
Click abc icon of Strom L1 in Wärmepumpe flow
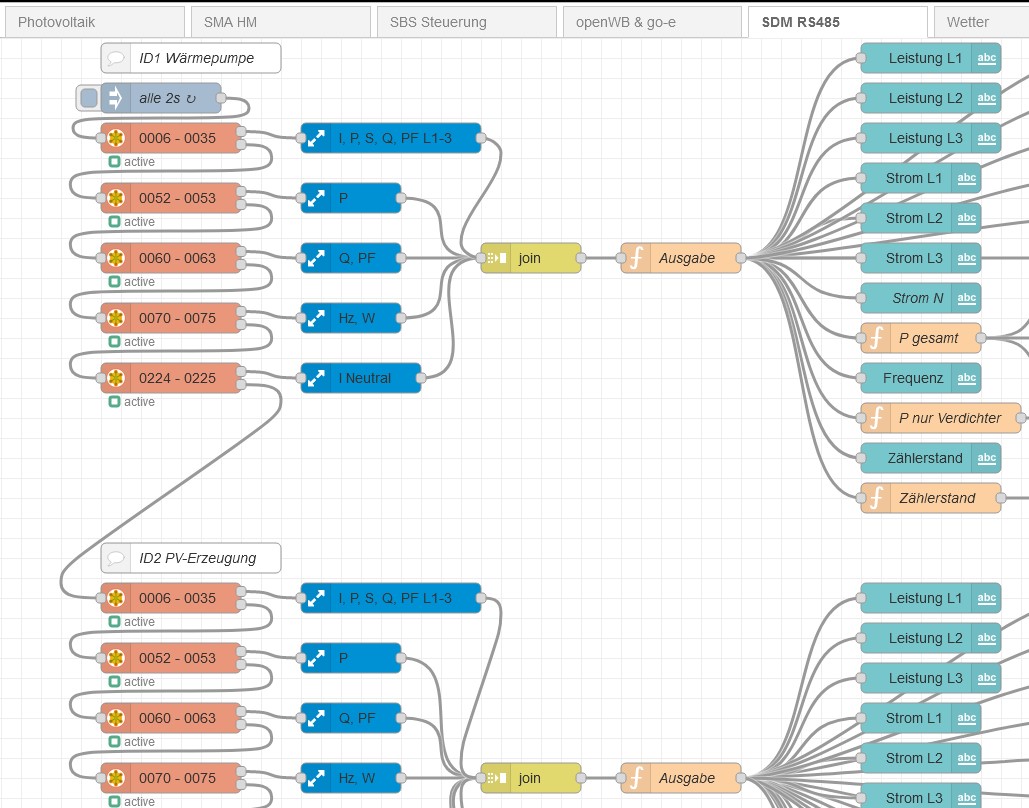pyautogui.click(x=967, y=178)
